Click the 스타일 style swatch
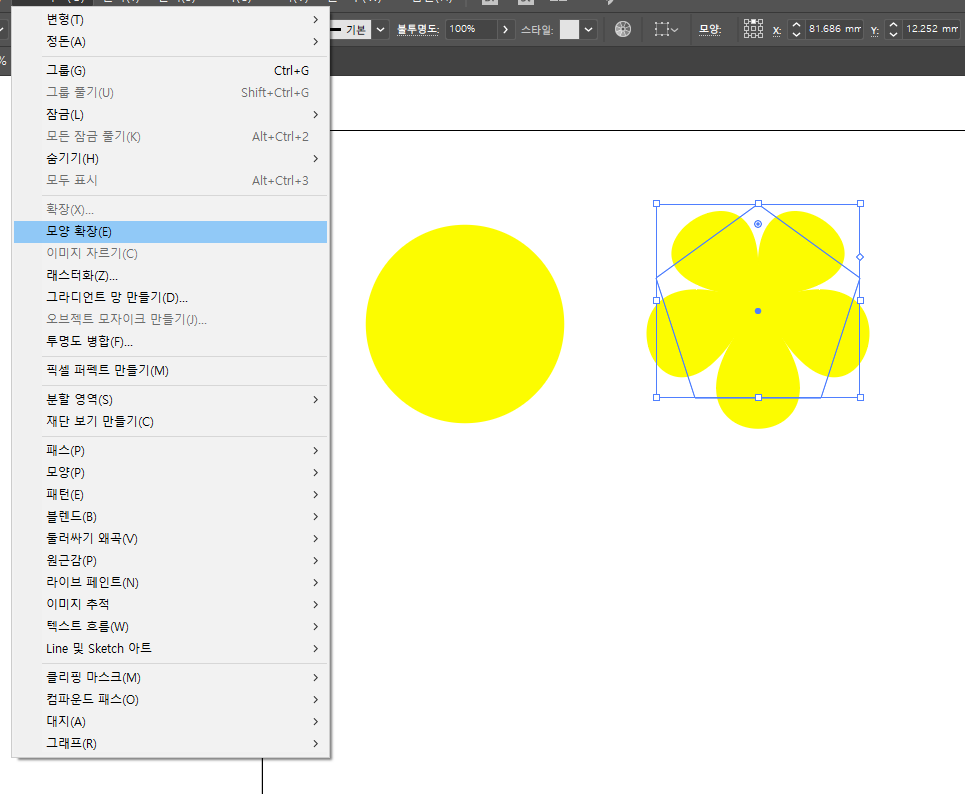Viewport: 965px width, 794px height. pos(569,29)
